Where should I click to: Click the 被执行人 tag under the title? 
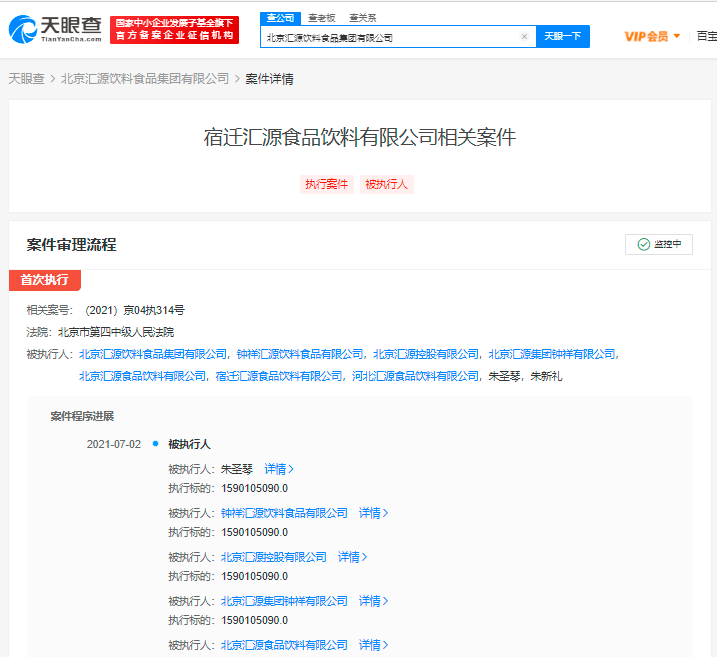[386, 184]
